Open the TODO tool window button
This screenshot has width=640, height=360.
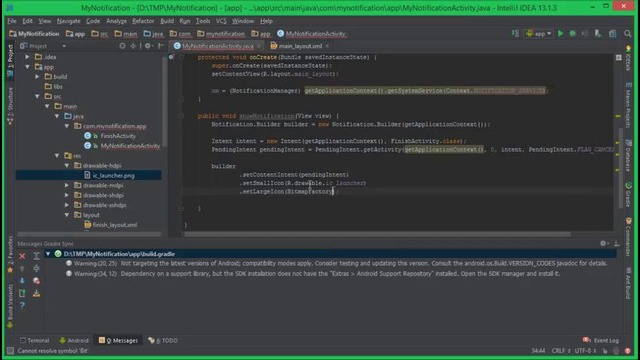(163, 340)
